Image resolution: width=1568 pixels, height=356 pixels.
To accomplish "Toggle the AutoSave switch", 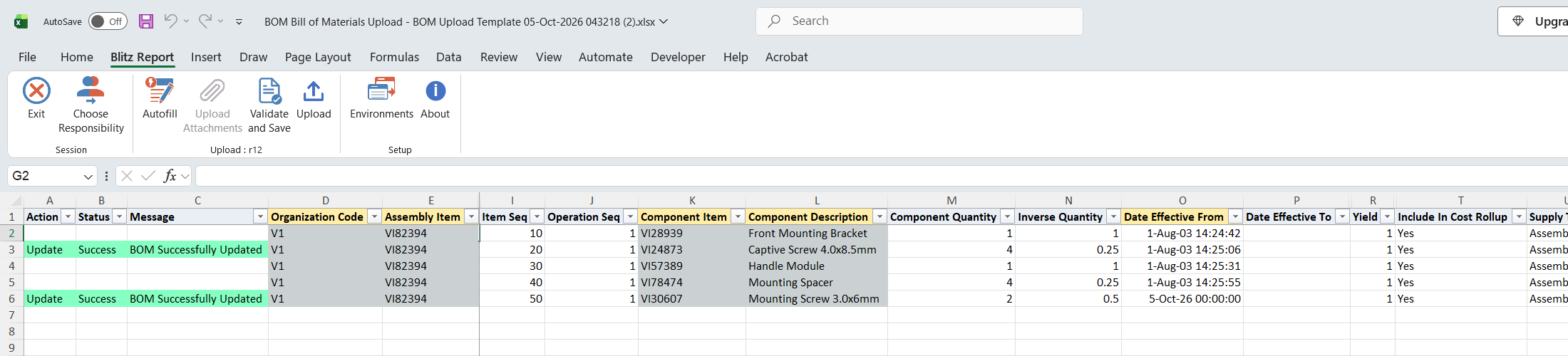I will coord(108,21).
